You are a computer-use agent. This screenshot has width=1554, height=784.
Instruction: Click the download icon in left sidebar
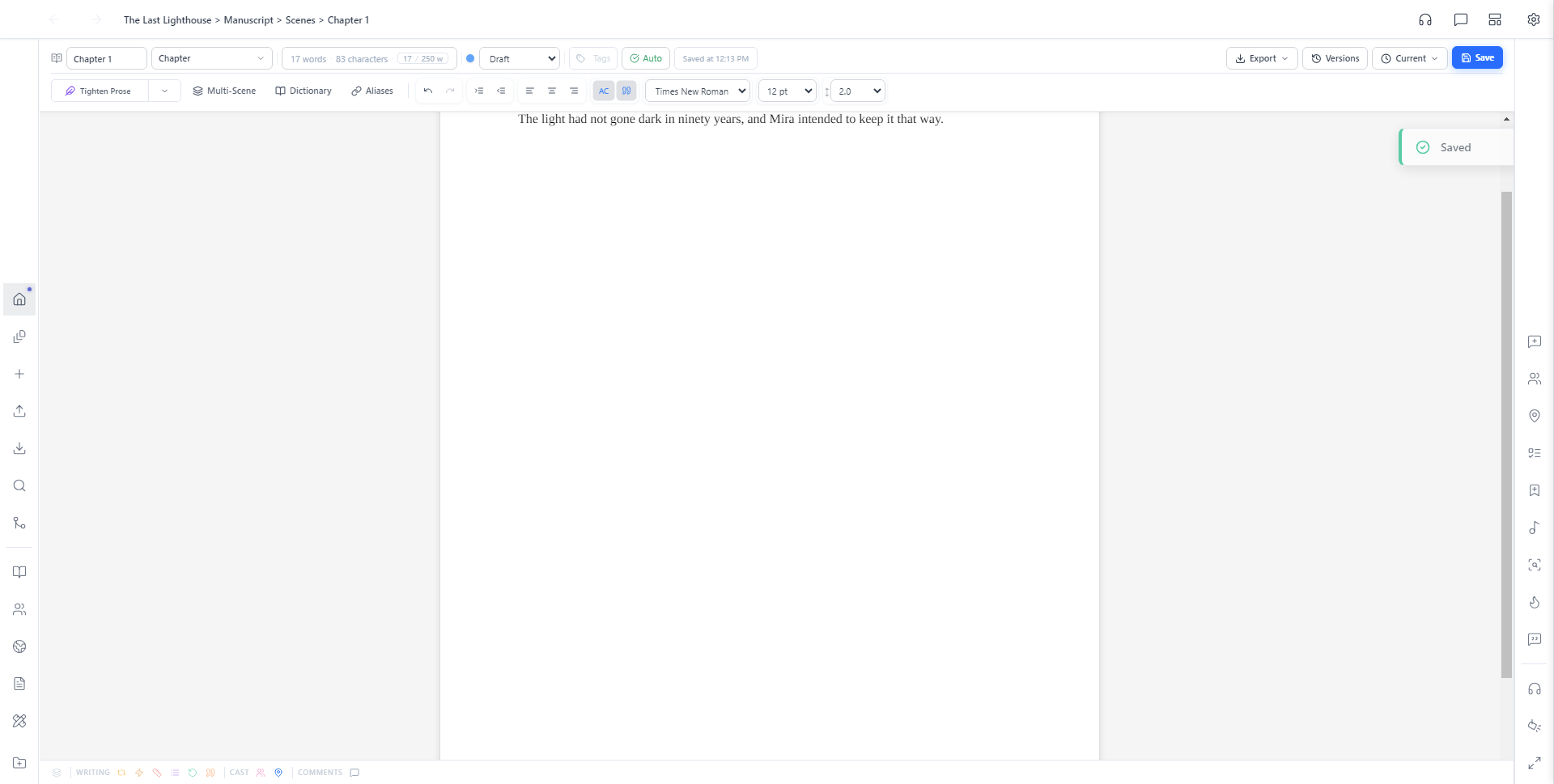tap(19, 448)
